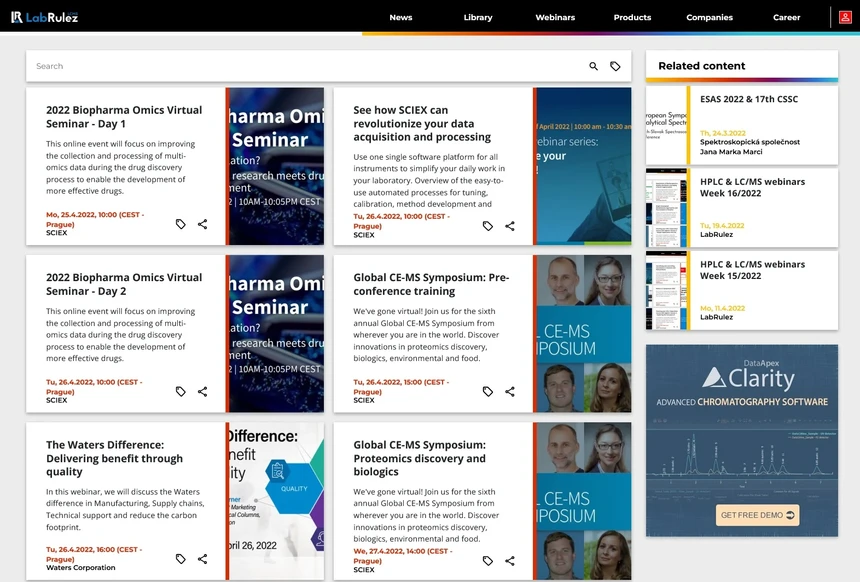The height and width of the screenshot is (582, 860).
Task: Click 'Mo, 11.4.2022' date text
Action: [x=722, y=308]
